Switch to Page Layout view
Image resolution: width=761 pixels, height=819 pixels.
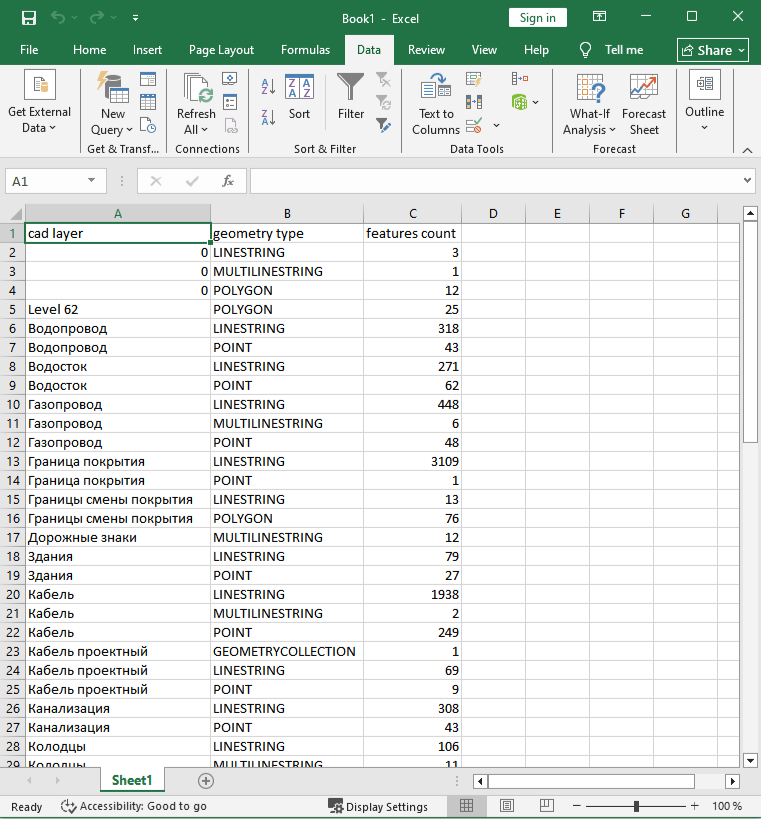click(x=507, y=806)
